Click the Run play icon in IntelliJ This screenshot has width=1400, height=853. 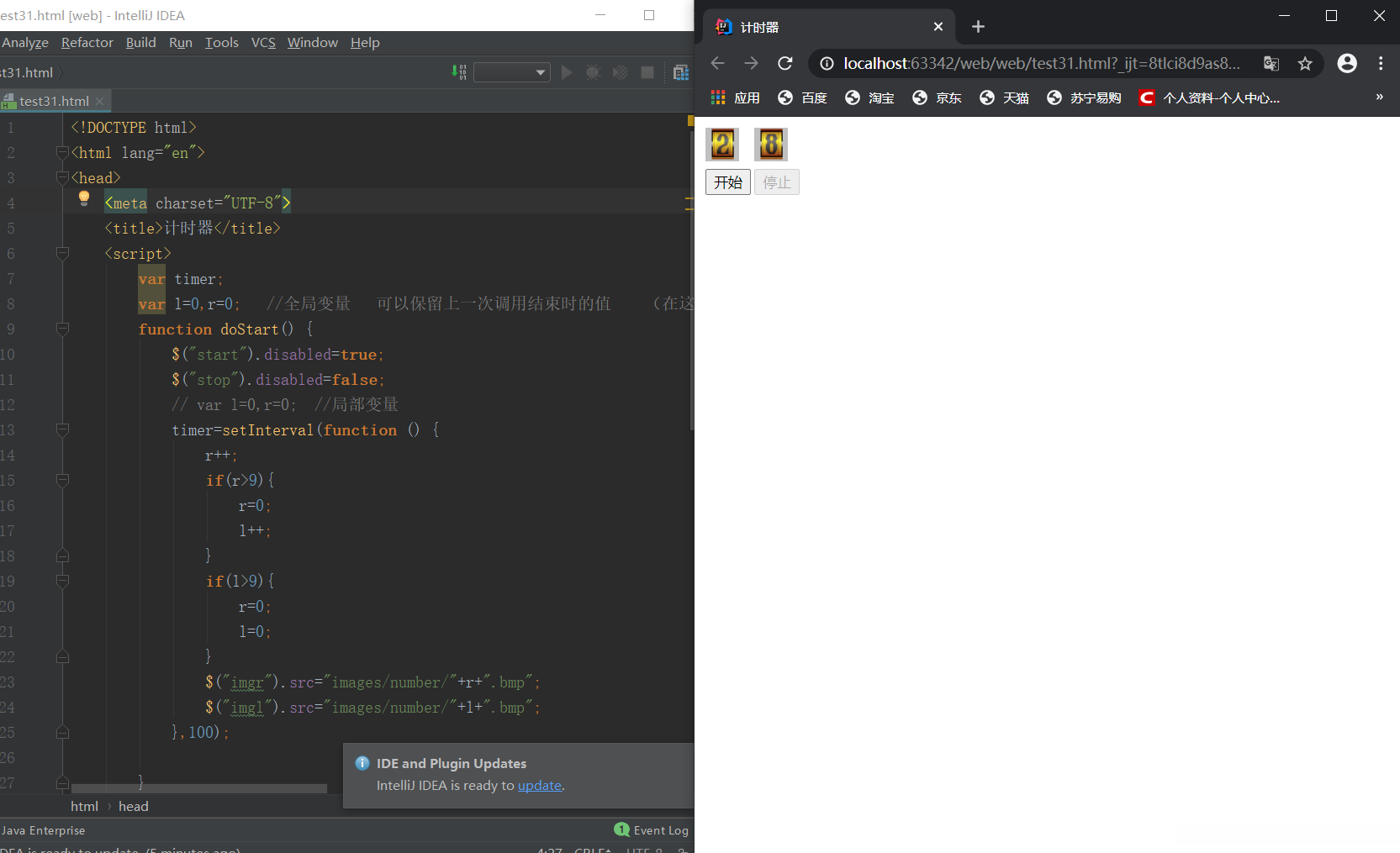[567, 72]
